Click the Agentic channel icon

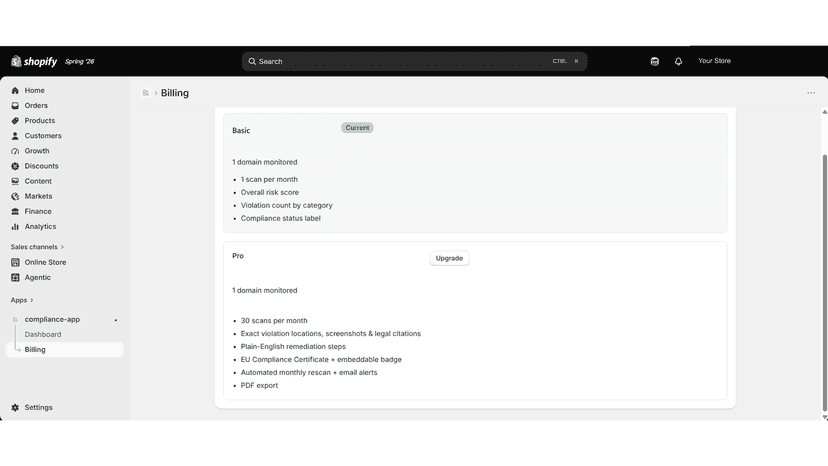click(x=15, y=277)
